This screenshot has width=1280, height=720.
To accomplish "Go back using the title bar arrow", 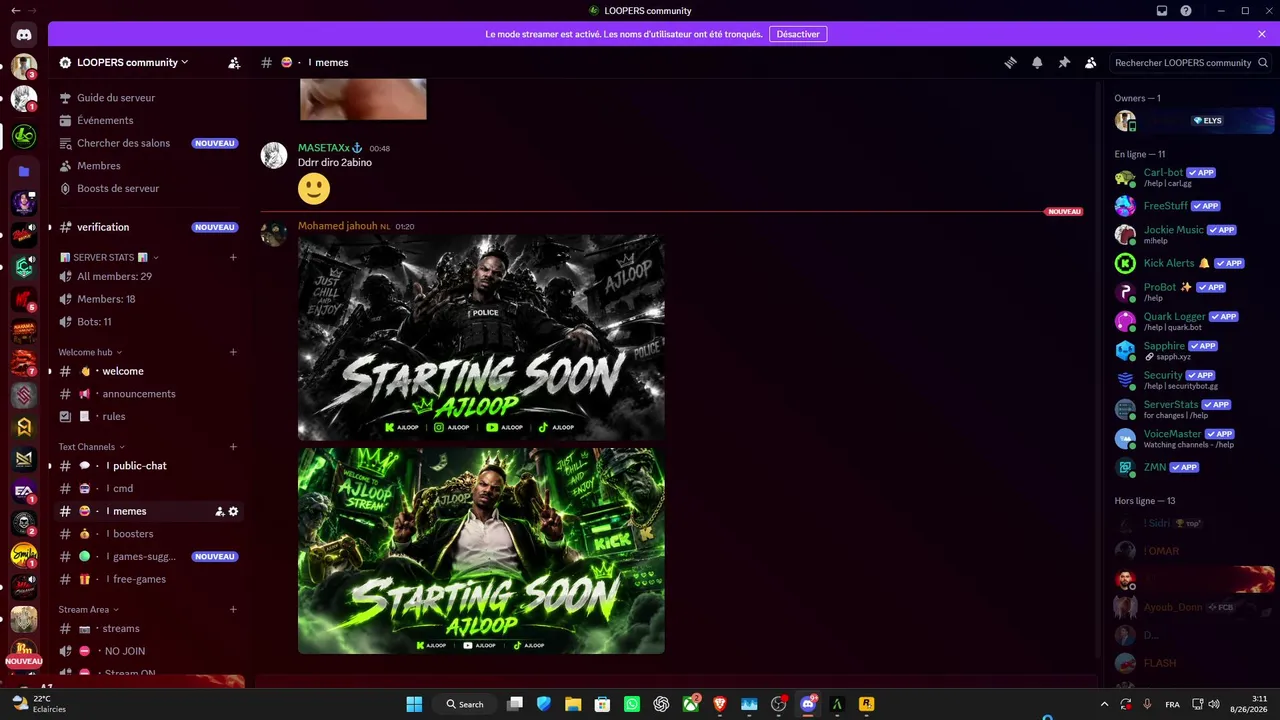I will (x=15, y=11).
